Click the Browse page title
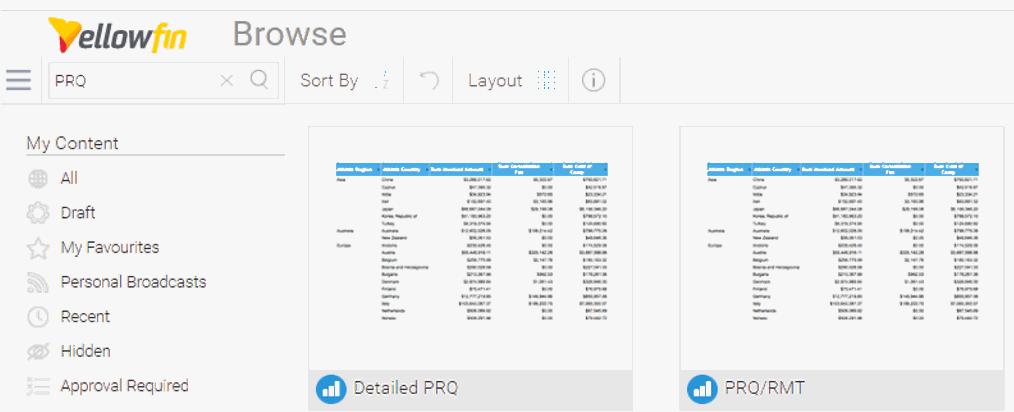Screen dimensions: 1014x412 290,34
